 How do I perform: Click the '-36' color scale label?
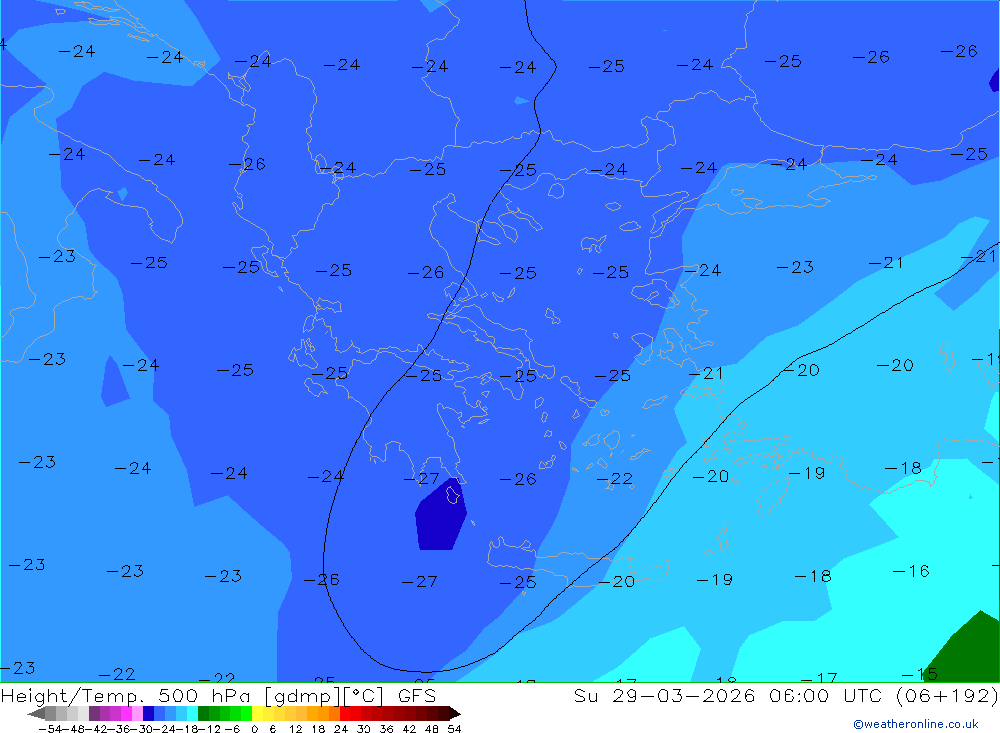(119, 729)
